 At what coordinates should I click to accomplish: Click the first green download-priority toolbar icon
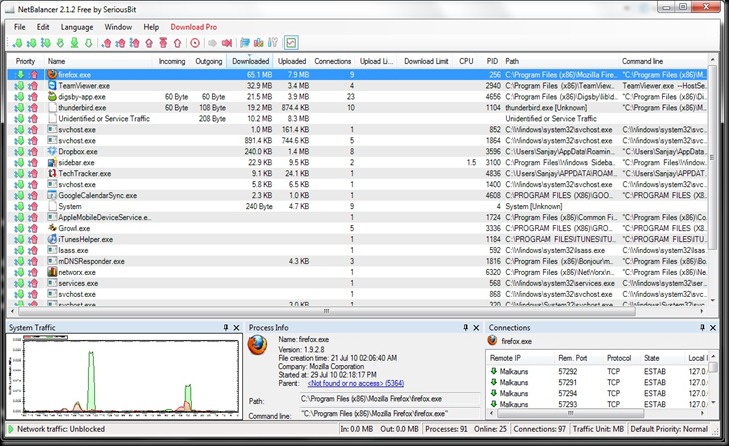(x=17, y=43)
